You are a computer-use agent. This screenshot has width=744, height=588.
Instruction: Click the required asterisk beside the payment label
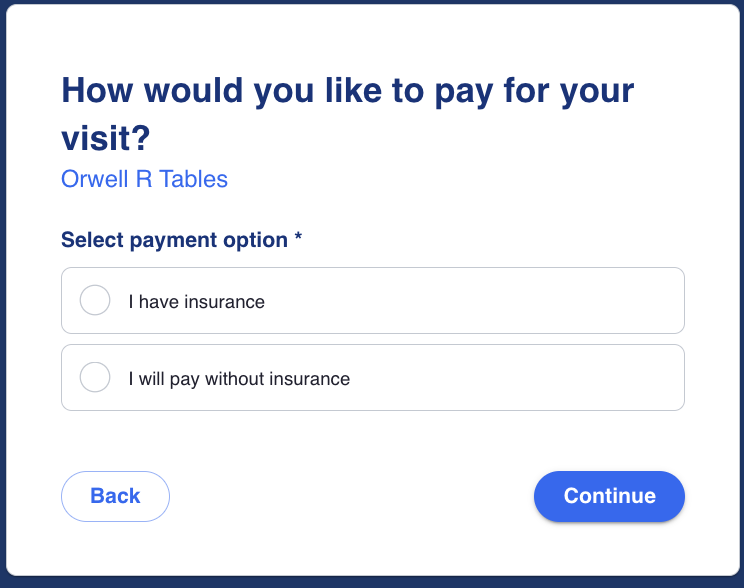pos(298,239)
